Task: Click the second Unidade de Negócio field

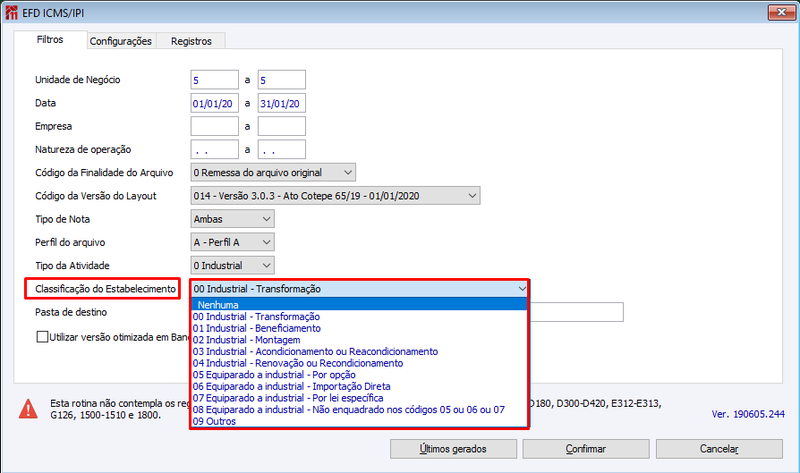Action: pos(282,80)
